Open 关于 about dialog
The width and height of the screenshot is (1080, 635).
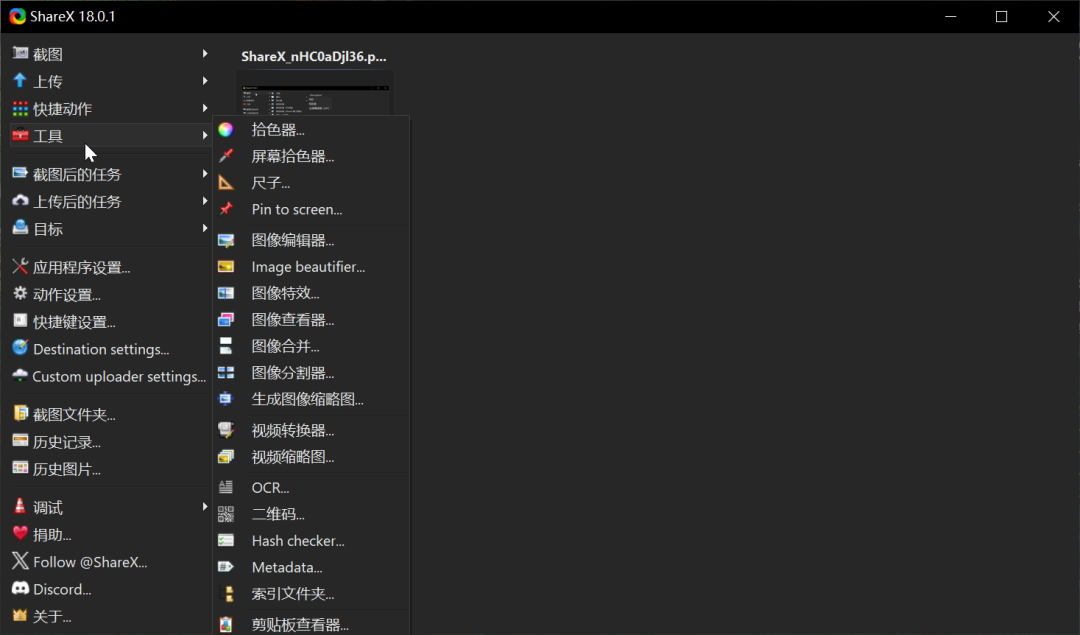(x=110, y=616)
